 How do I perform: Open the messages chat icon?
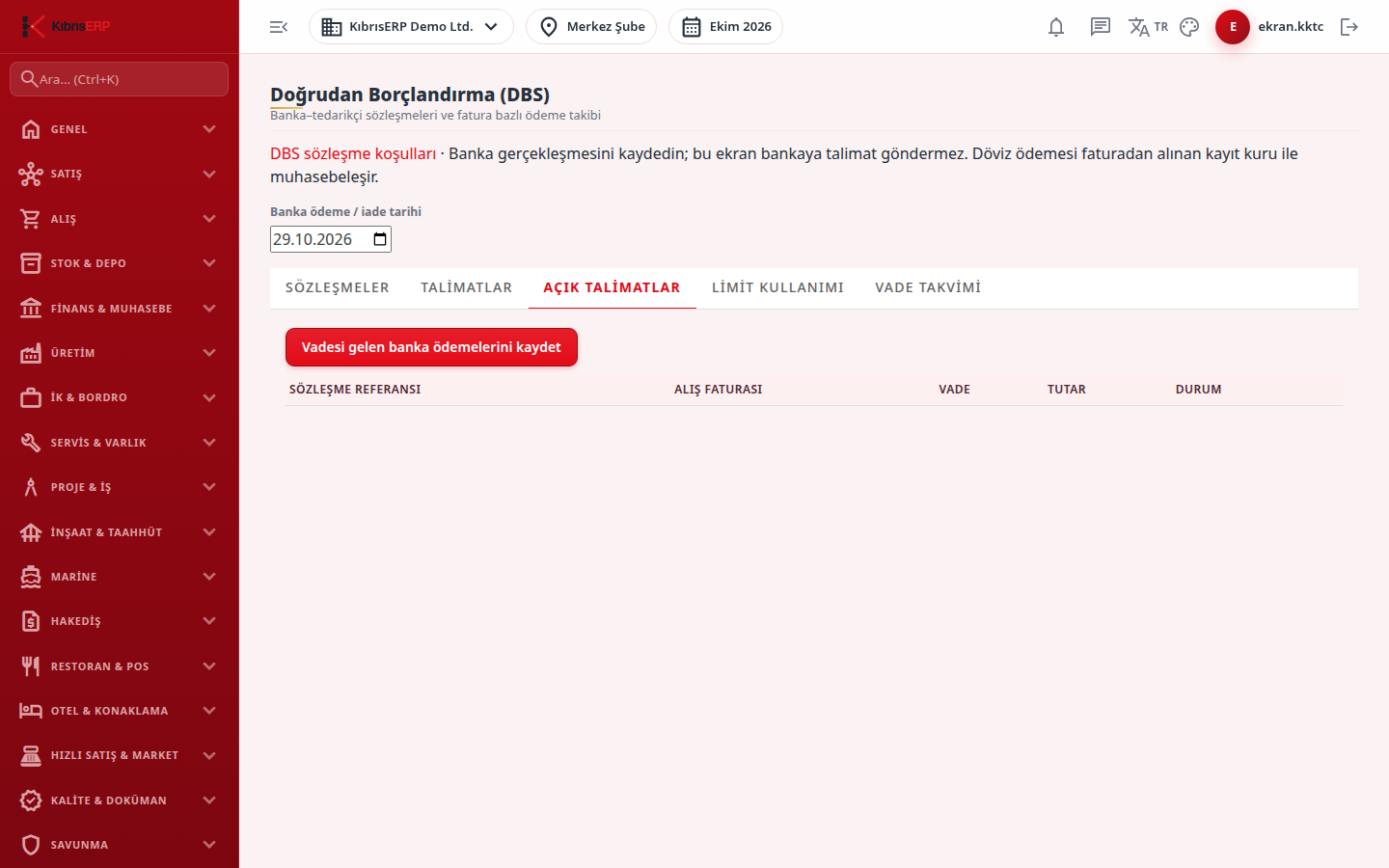pyautogui.click(x=1101, y=27)
